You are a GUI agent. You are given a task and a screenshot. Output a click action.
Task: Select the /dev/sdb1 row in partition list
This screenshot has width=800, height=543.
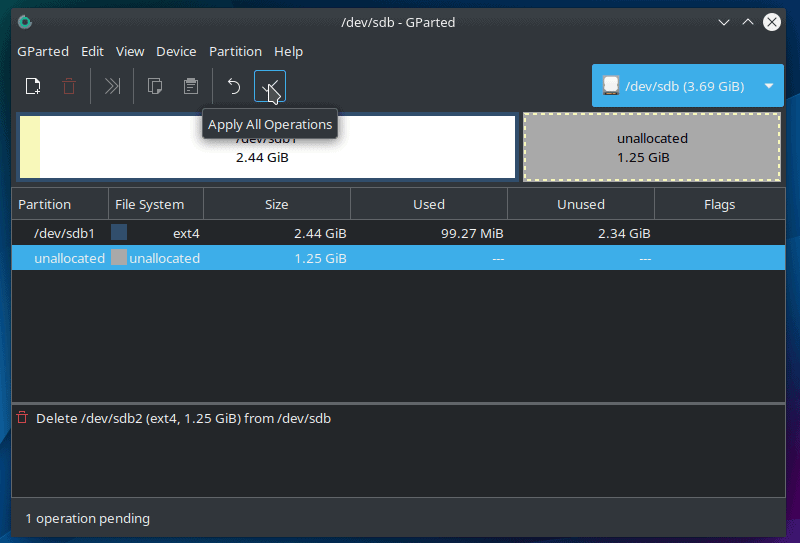[64, 233]
